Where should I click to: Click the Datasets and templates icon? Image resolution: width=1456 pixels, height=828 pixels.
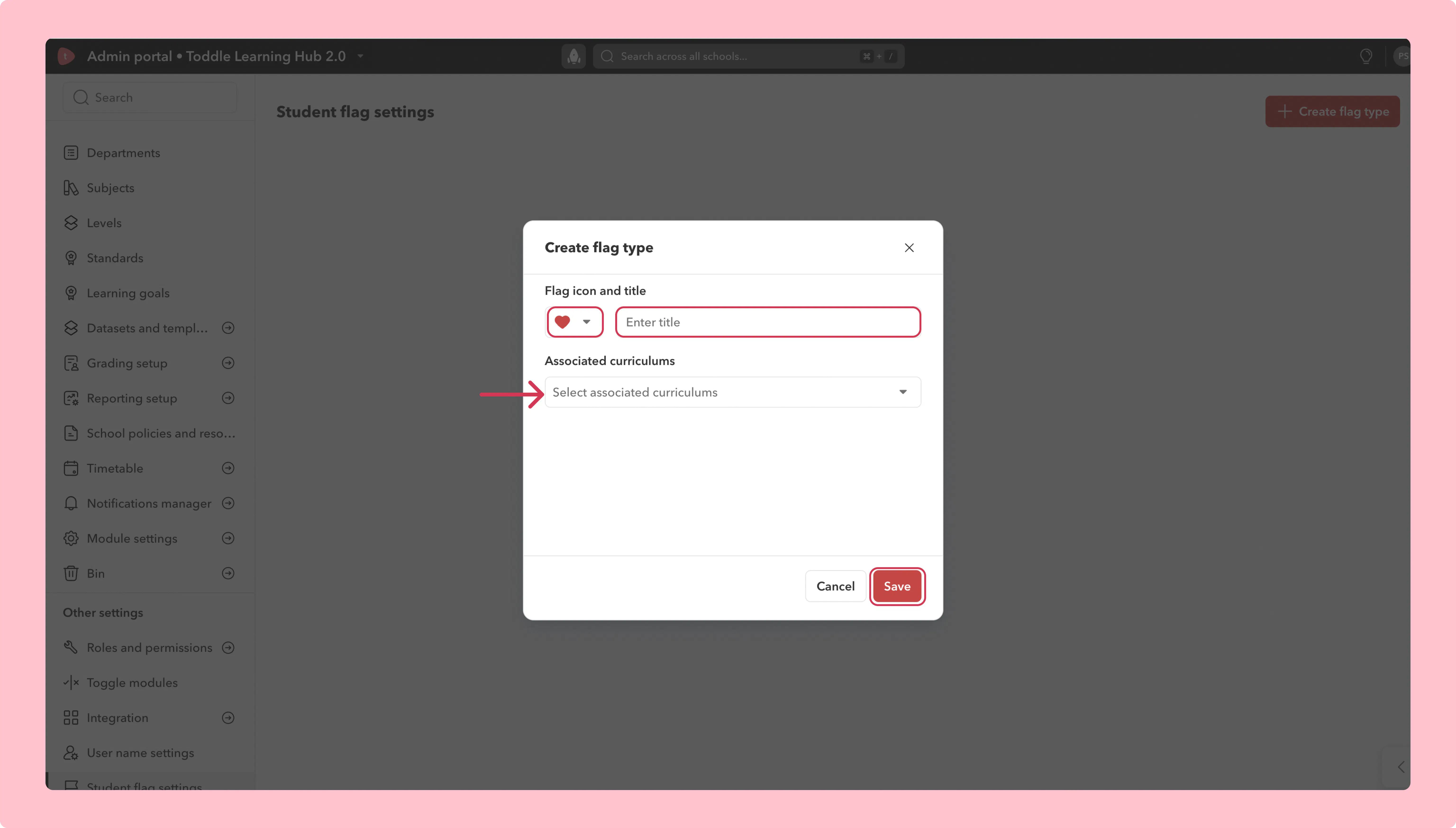(x=71, y=328)
